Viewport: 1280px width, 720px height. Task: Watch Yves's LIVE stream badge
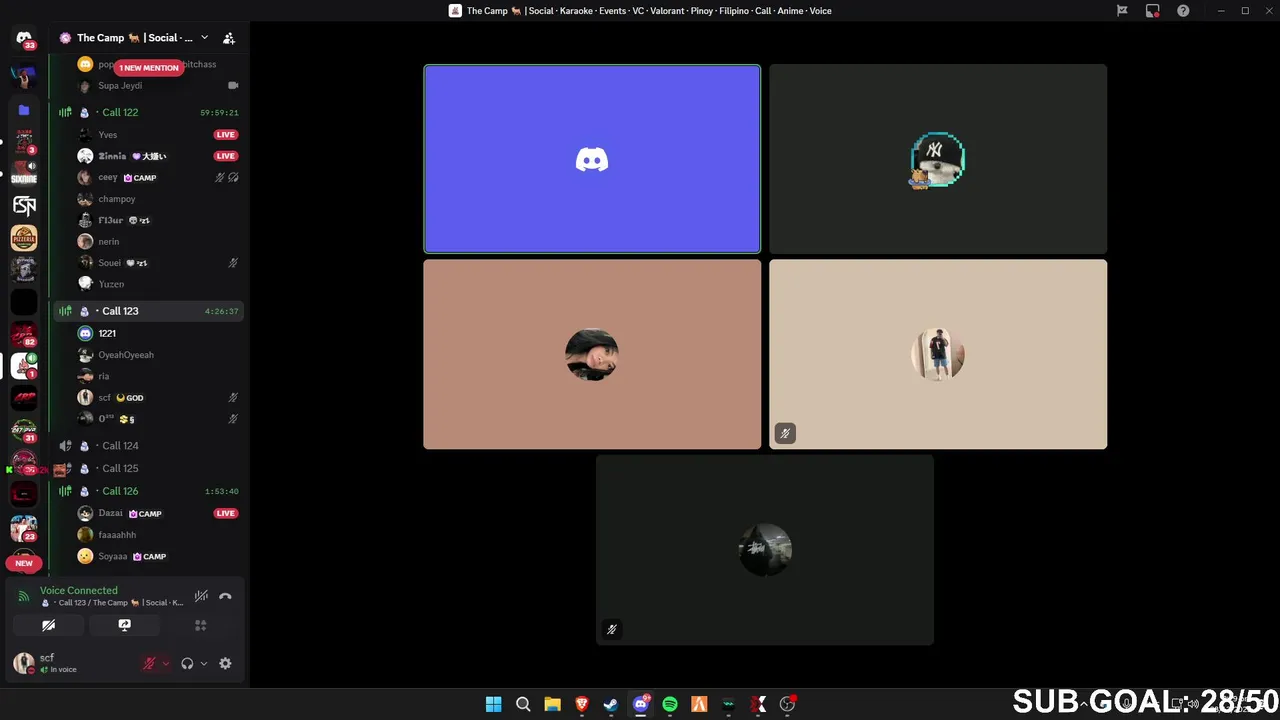click(x=225, y=135)
